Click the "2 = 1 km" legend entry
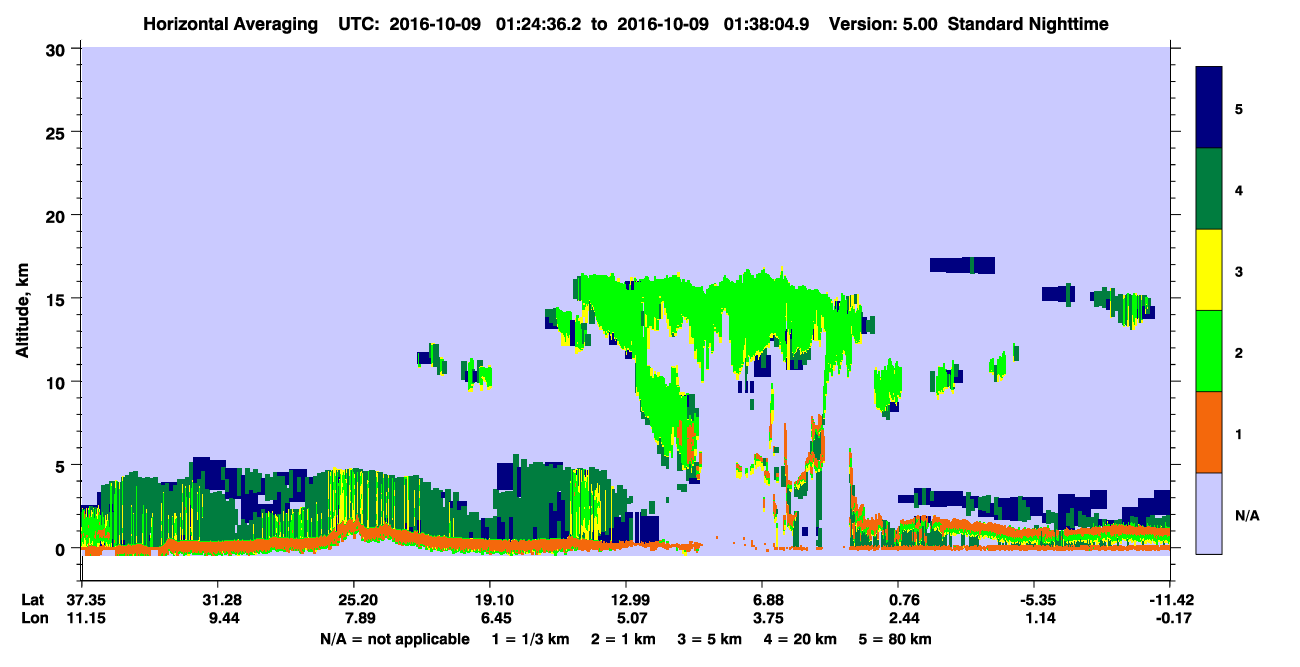The height and width of the screenshot is (667, 1300). coord(625,639)
